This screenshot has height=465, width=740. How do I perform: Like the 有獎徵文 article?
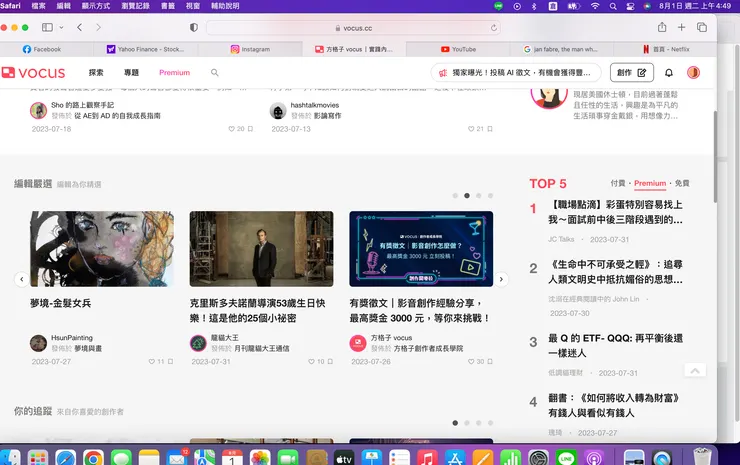[471, 362]
